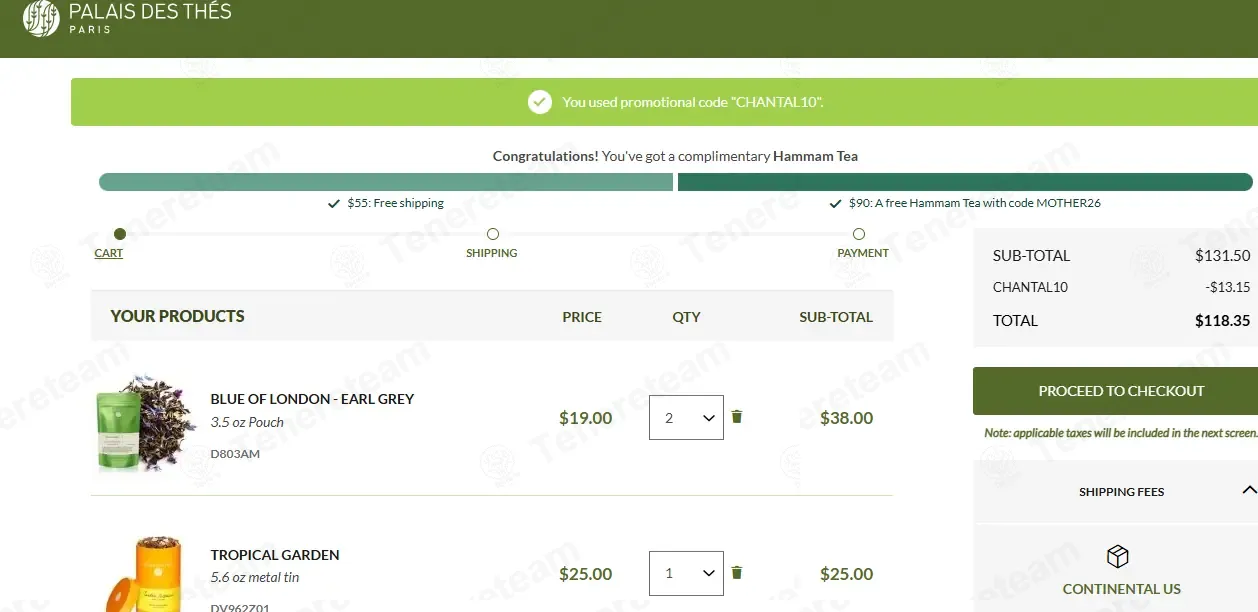The image size is (1258, 612).
Task: Go to the PAYMENT step label
Action: coord(863,253)
